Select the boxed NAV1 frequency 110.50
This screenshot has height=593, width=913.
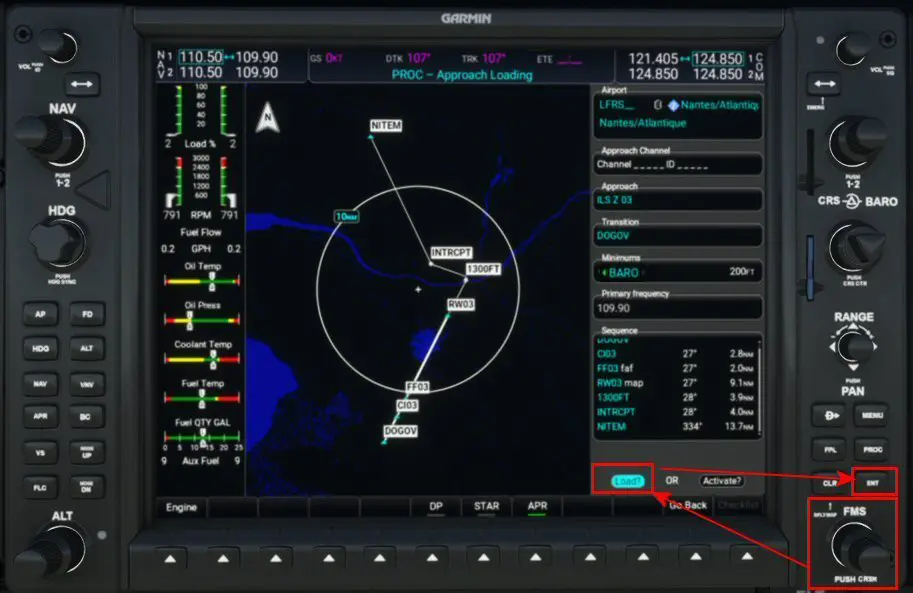point(200,57)
